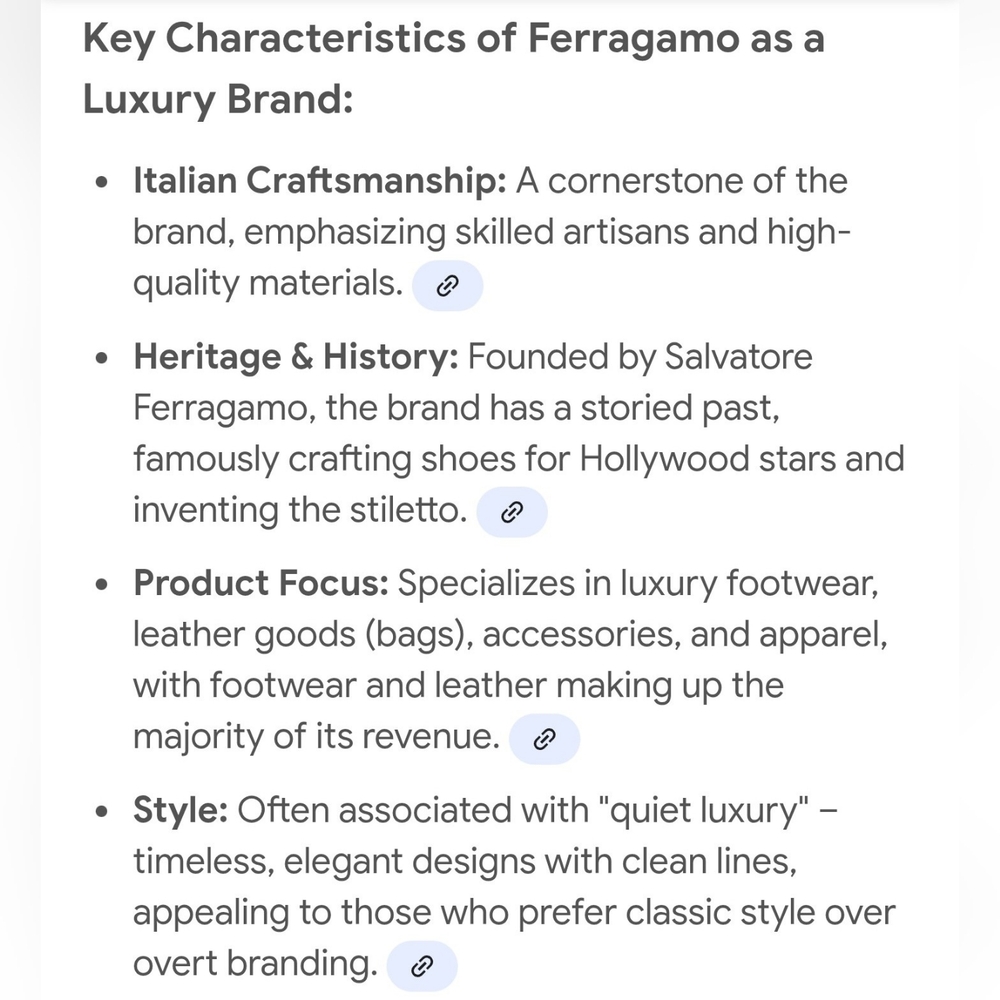This screenshot has width=1000, height=1000.
Task: Click the bold "Heritage & History:" label
Action: 296,357
